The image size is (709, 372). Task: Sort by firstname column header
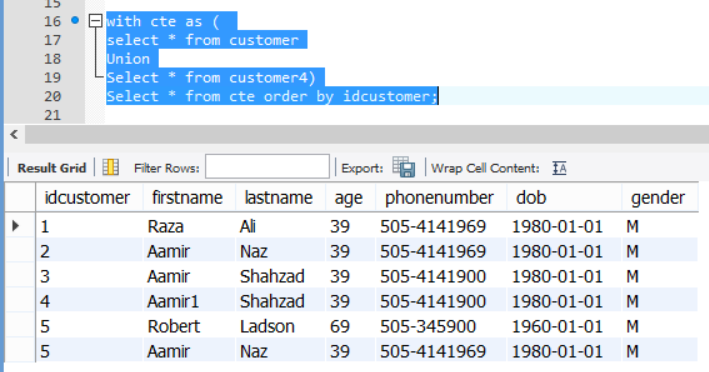[189, 198]
